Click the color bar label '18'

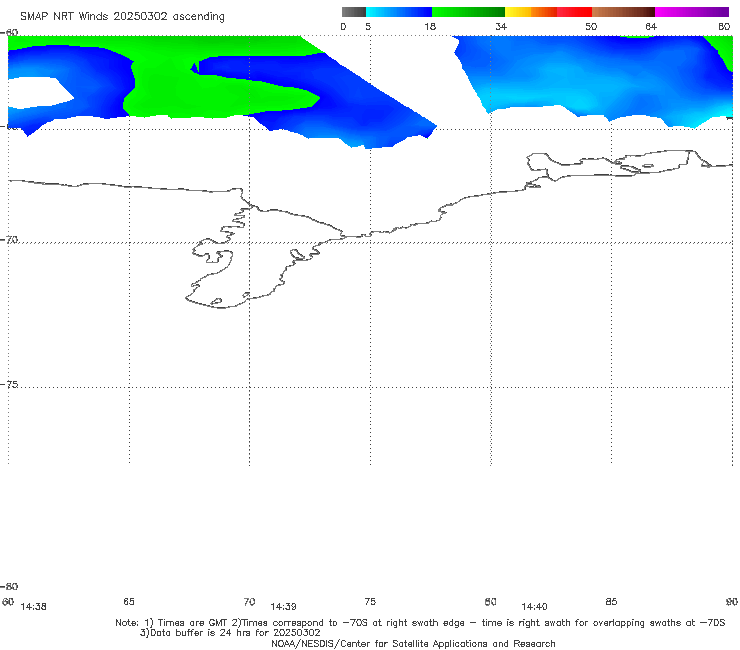click(430, 27)
